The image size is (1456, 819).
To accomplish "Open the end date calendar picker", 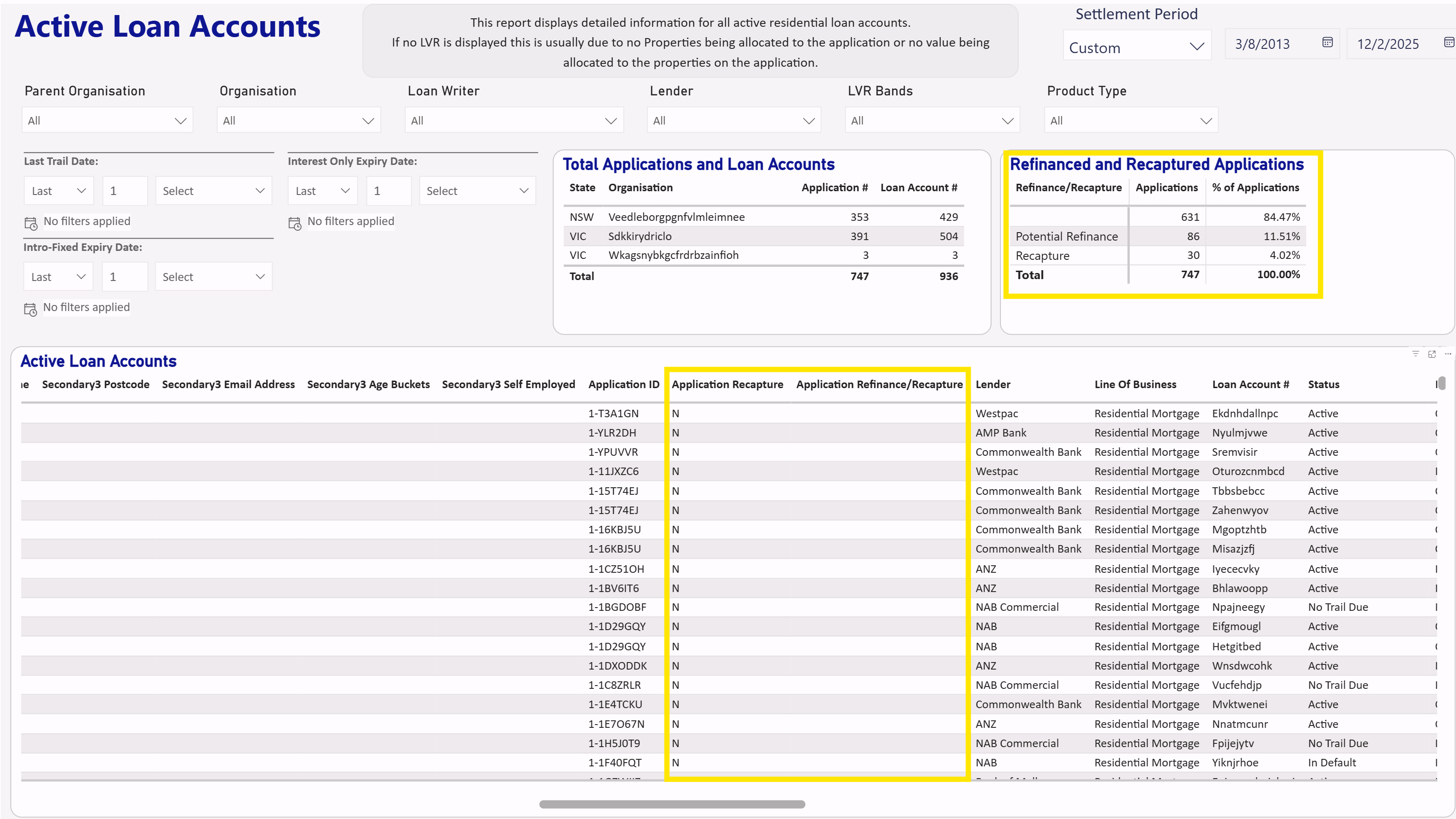I will 1448,42.
